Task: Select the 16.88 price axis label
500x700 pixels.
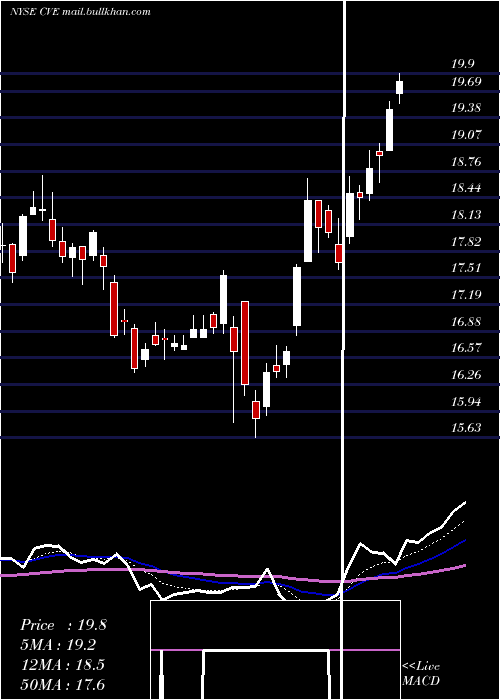Action: [467, 321]
